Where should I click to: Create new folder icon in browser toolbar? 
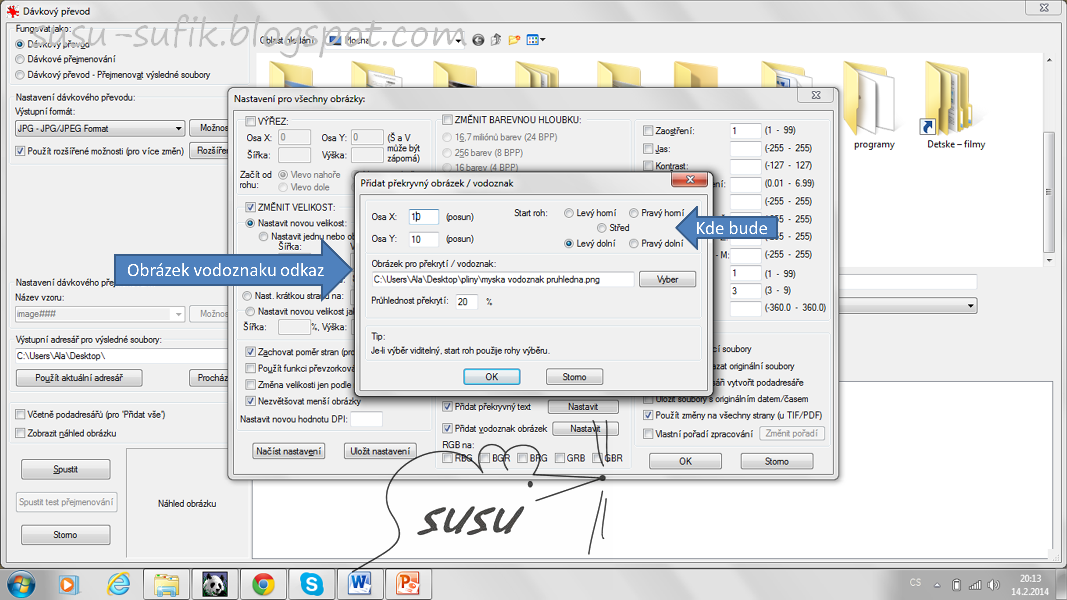[514, 40]
